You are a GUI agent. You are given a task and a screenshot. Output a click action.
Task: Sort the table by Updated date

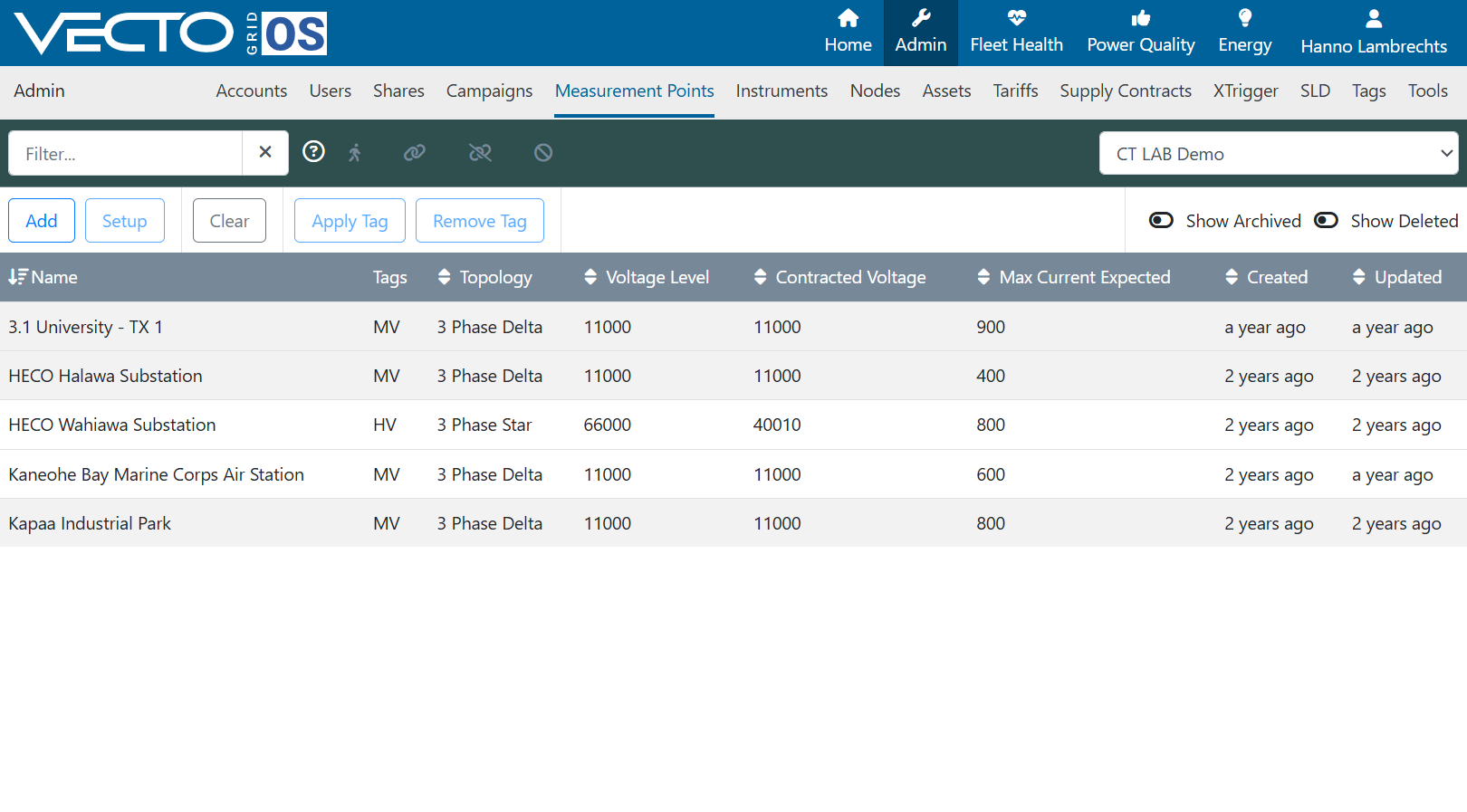point(1396,277)
